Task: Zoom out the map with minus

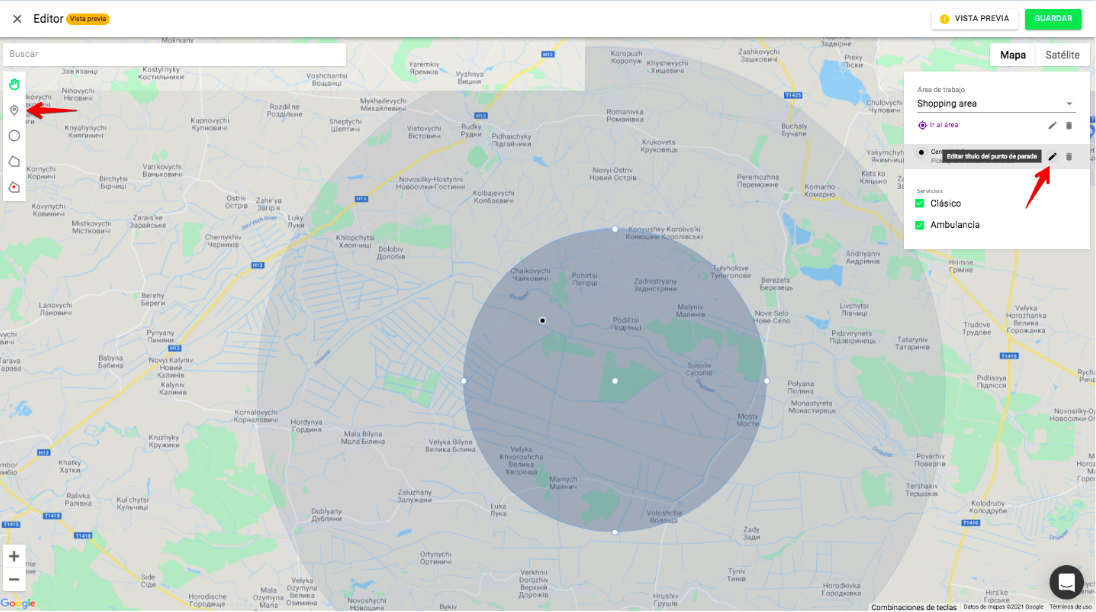Action: point(14,579)
